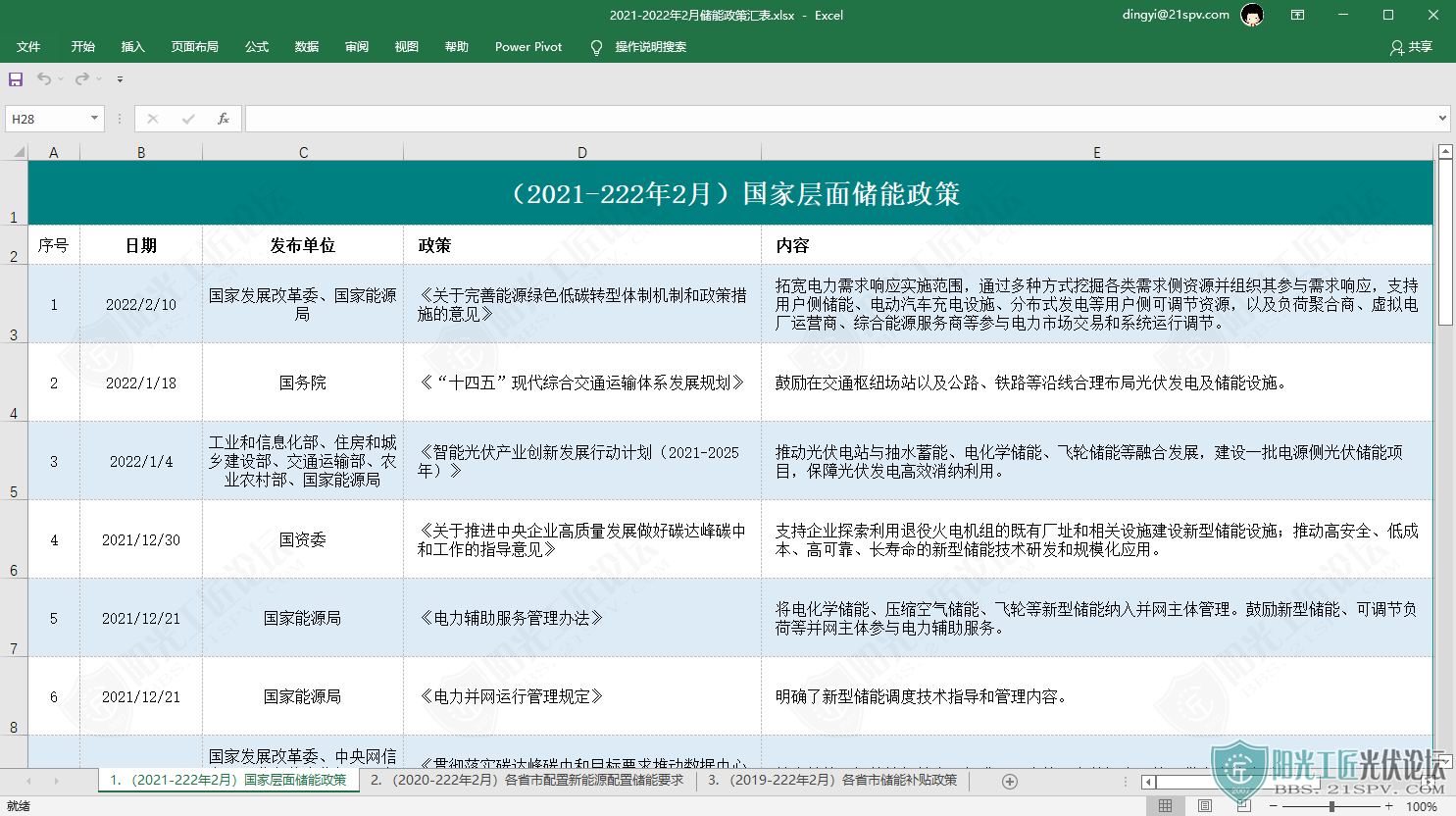Confirm entry with the checkmark icon
This screenshot has width=1456, height=816.
188,119
